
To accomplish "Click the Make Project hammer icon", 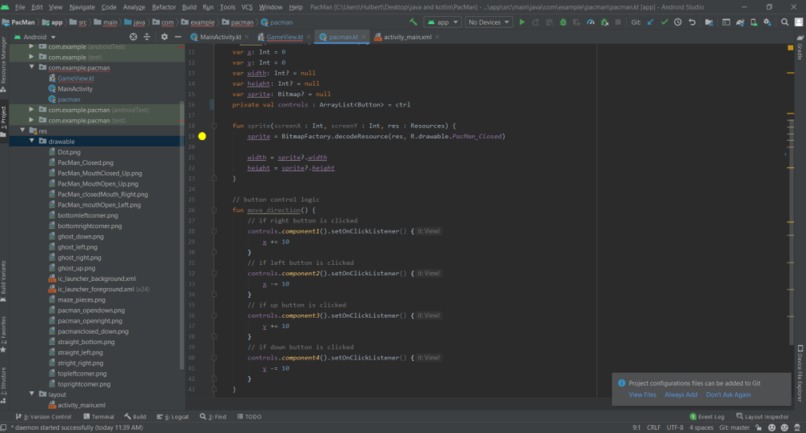I will [413, 22].
